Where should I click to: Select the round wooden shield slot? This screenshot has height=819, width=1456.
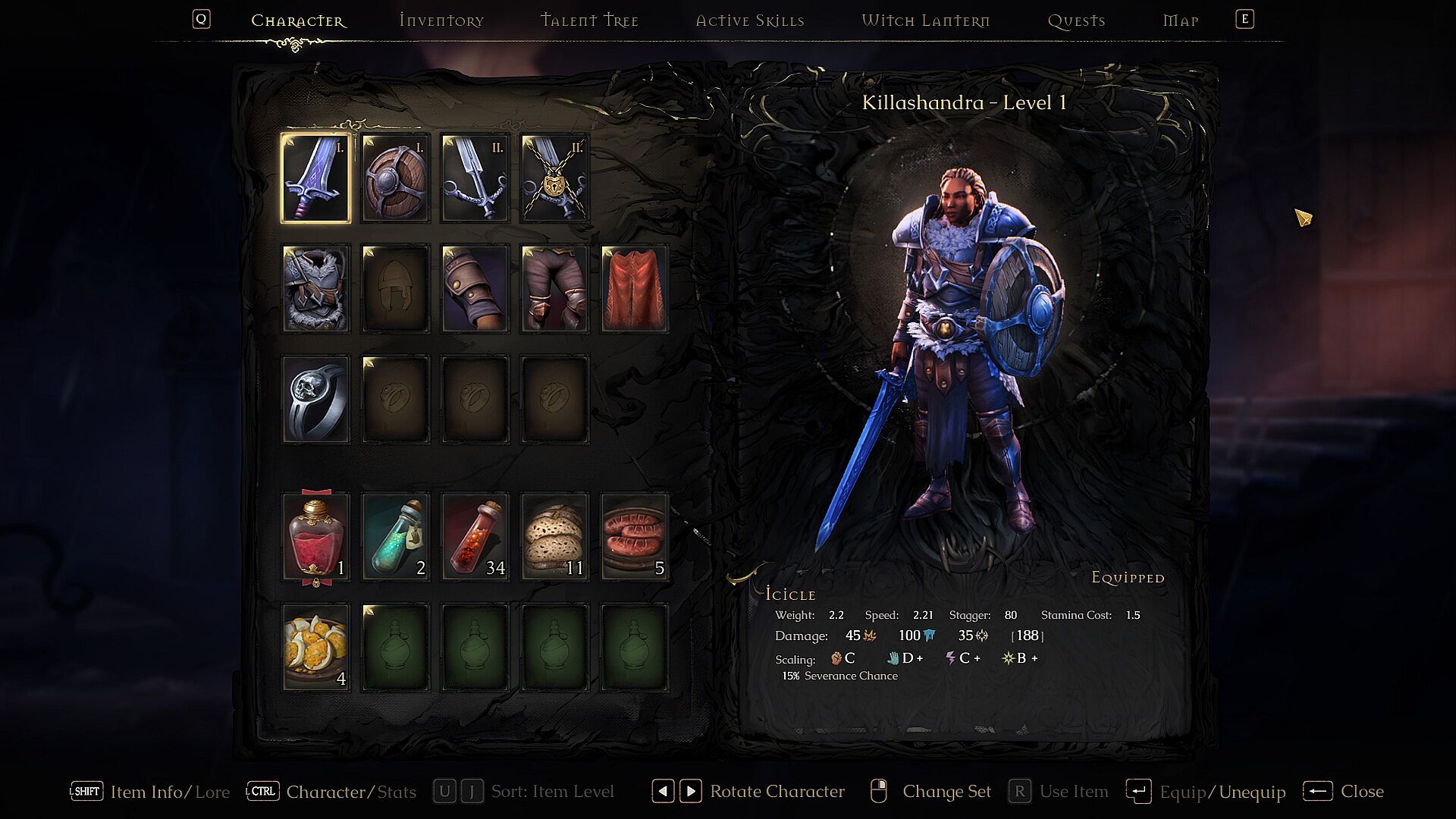(395, 178)
